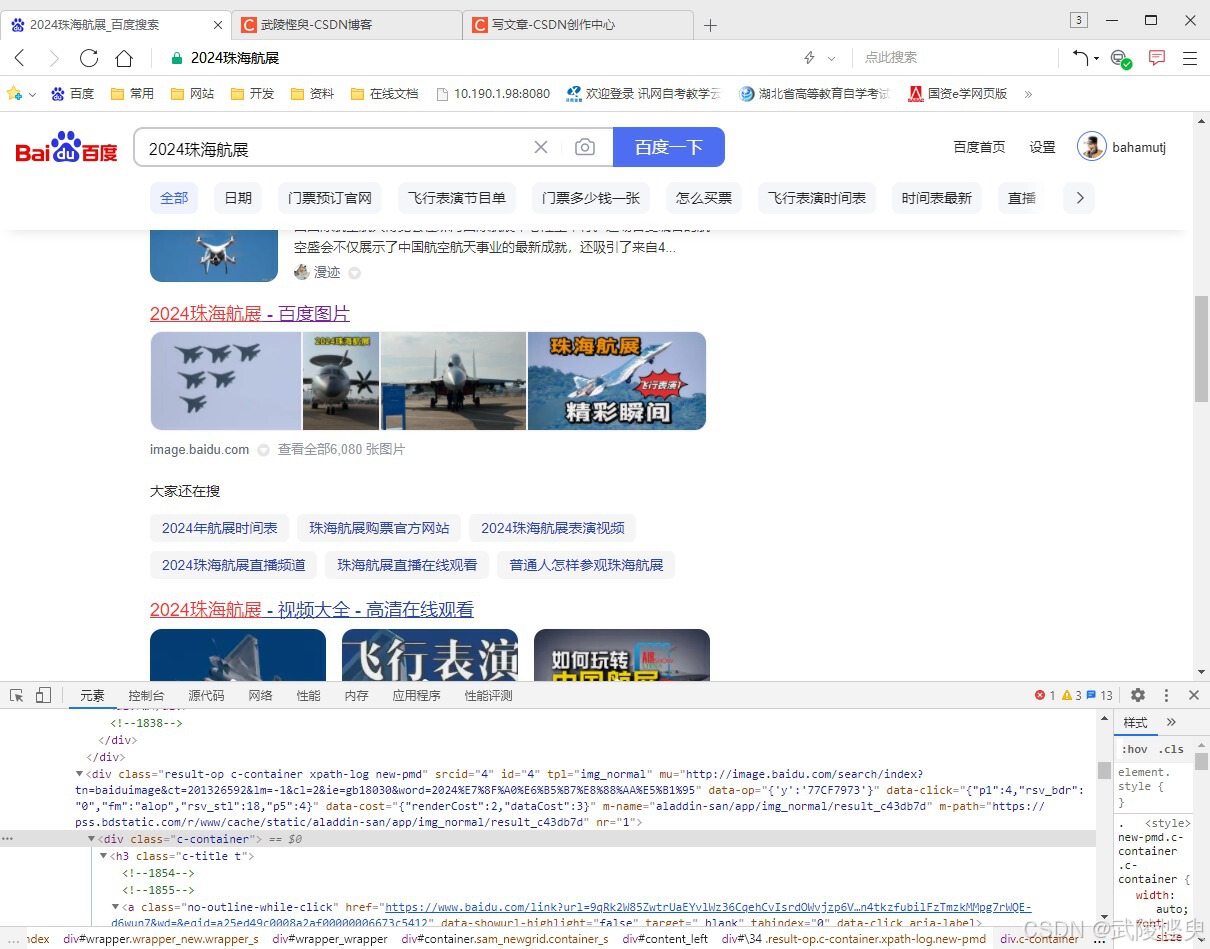Collapse the h3 c-title t node
The image size is (1210, 949).
(104, 856)
